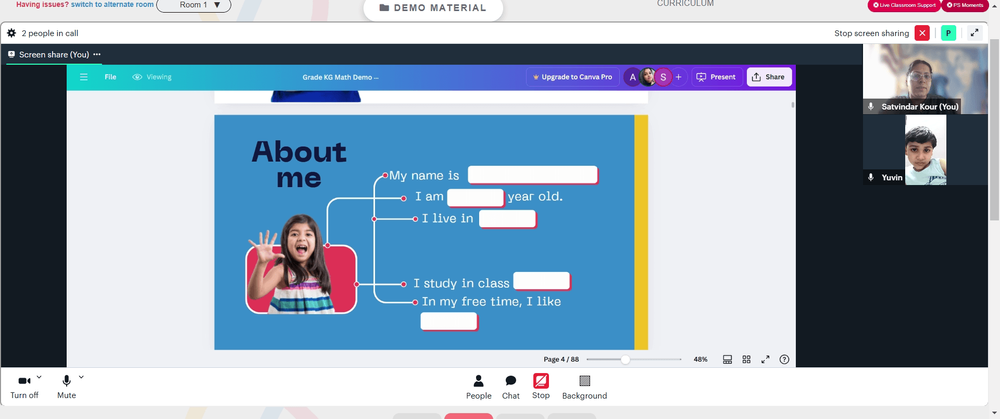Click 2 people in call label
Image resolution: width=1000 pixels, height=419 pixels.
(x=50, y=33)
